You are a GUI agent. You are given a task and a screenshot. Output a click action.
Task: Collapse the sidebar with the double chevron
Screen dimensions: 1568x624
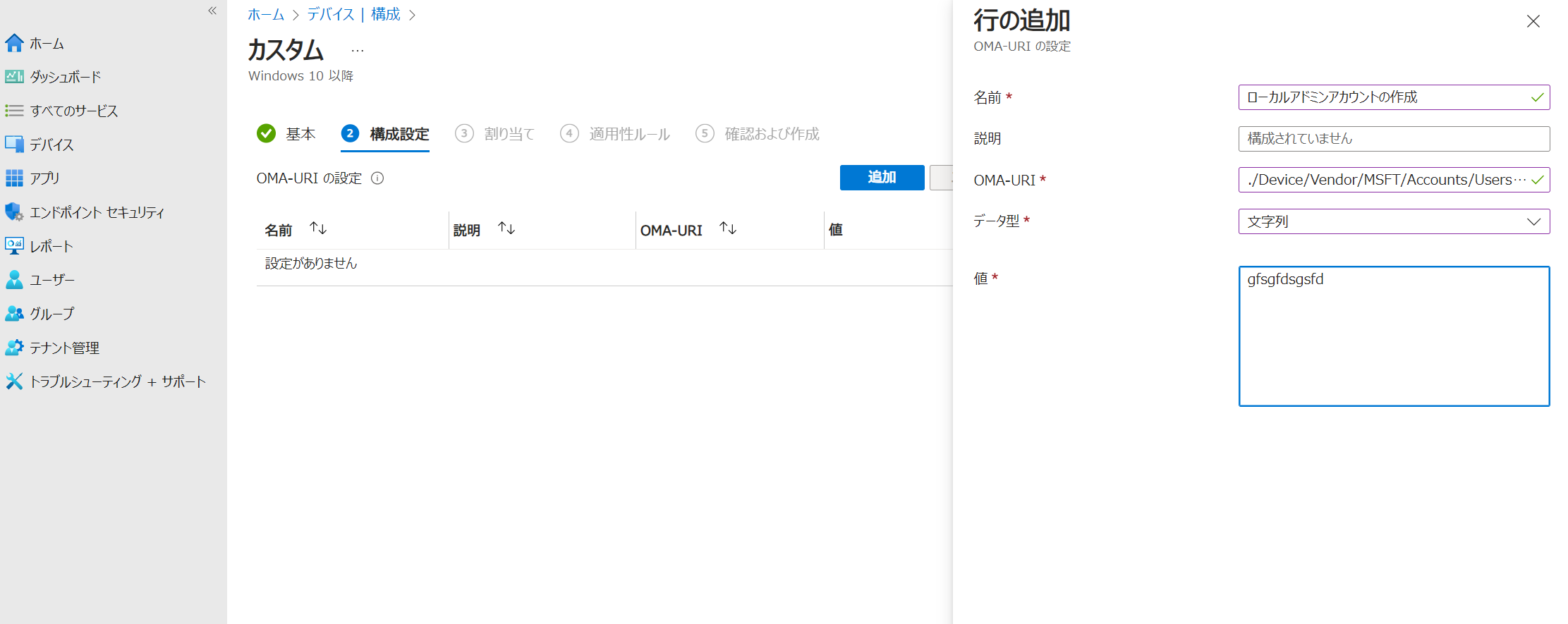[x=212, y=11]
